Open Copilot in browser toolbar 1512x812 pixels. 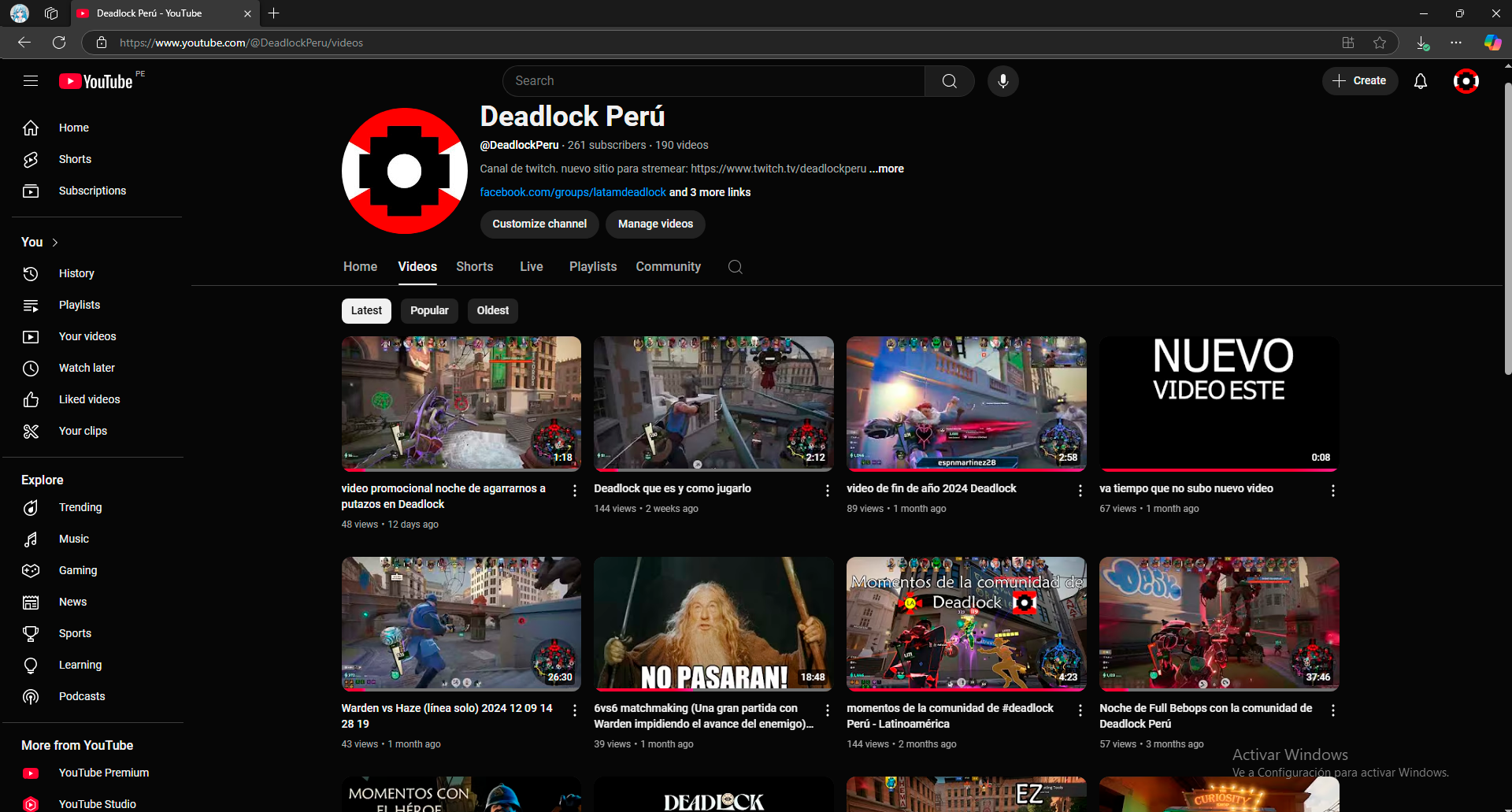pyautogui.click(x=1492, y=43)
